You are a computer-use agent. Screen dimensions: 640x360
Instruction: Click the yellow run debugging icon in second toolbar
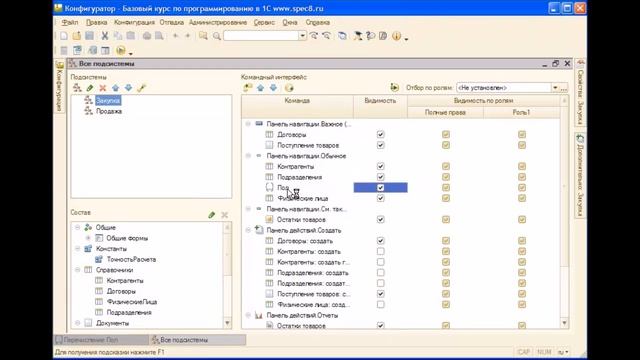click(x=121, y=50)
